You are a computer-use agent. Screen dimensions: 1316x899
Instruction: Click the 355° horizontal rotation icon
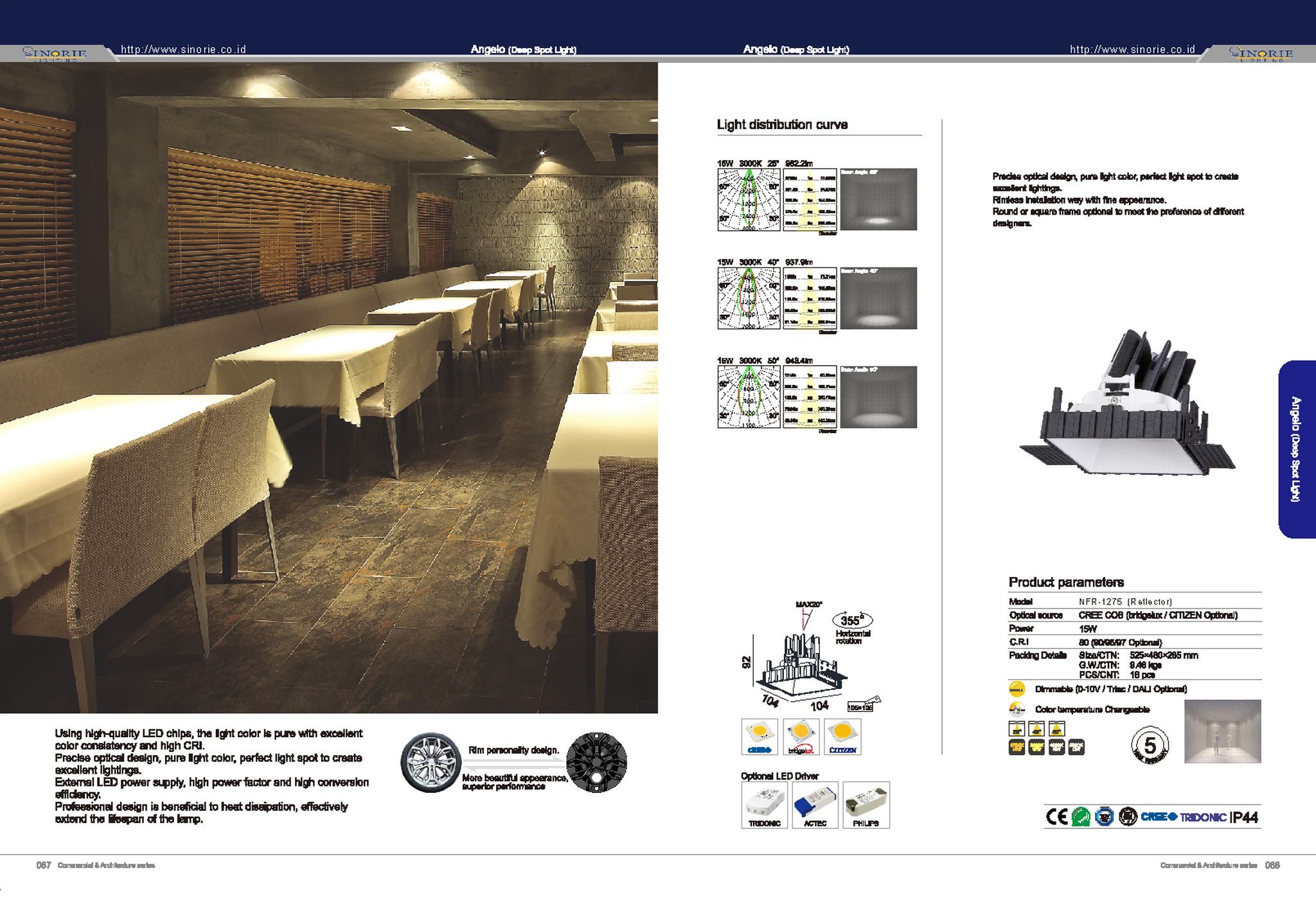coord(852,621)
